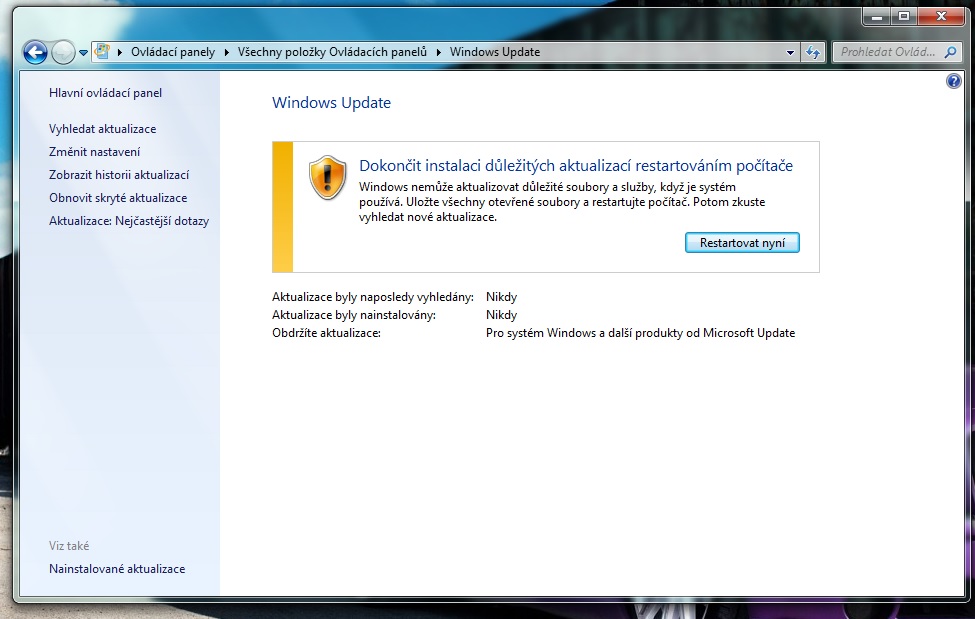Minimize the Windows Update window
The image size is (975, 619).
pos(877,17)
